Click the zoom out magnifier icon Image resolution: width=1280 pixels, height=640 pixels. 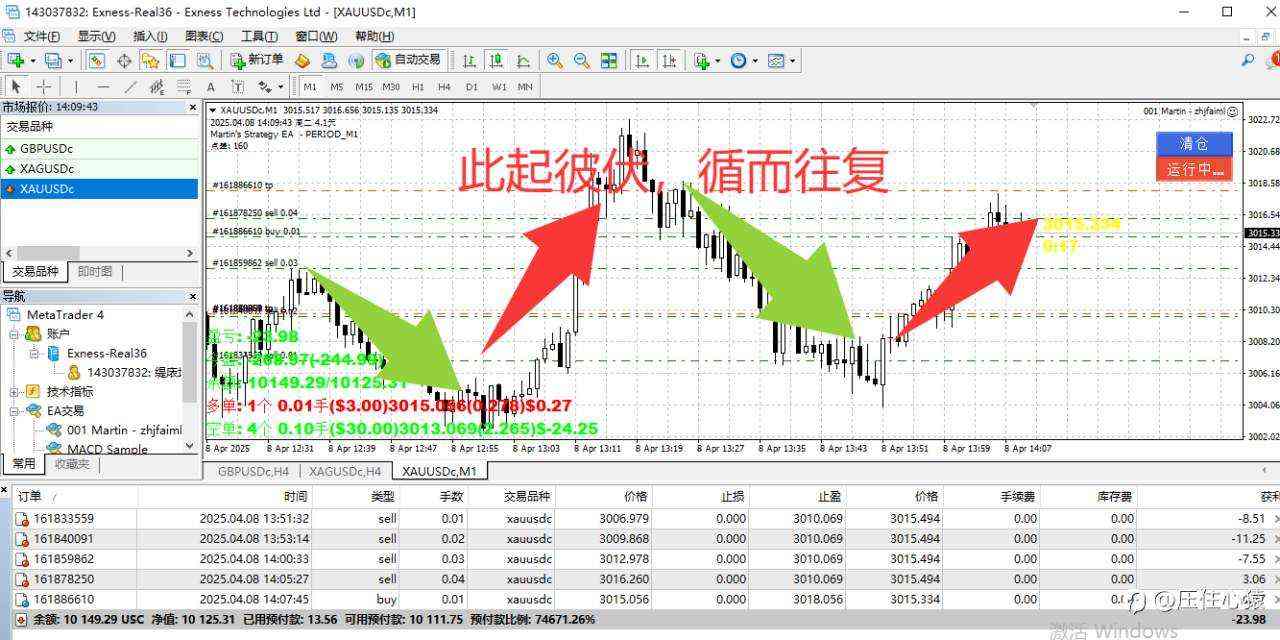click(x=581, y=60)
